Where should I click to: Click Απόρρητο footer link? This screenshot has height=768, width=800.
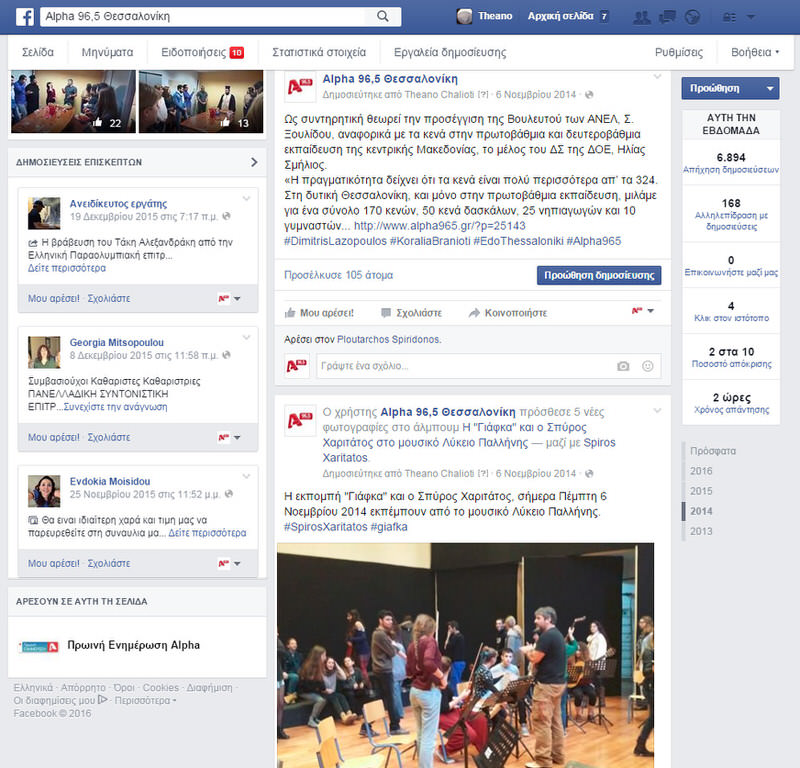(x=83, y=687)
